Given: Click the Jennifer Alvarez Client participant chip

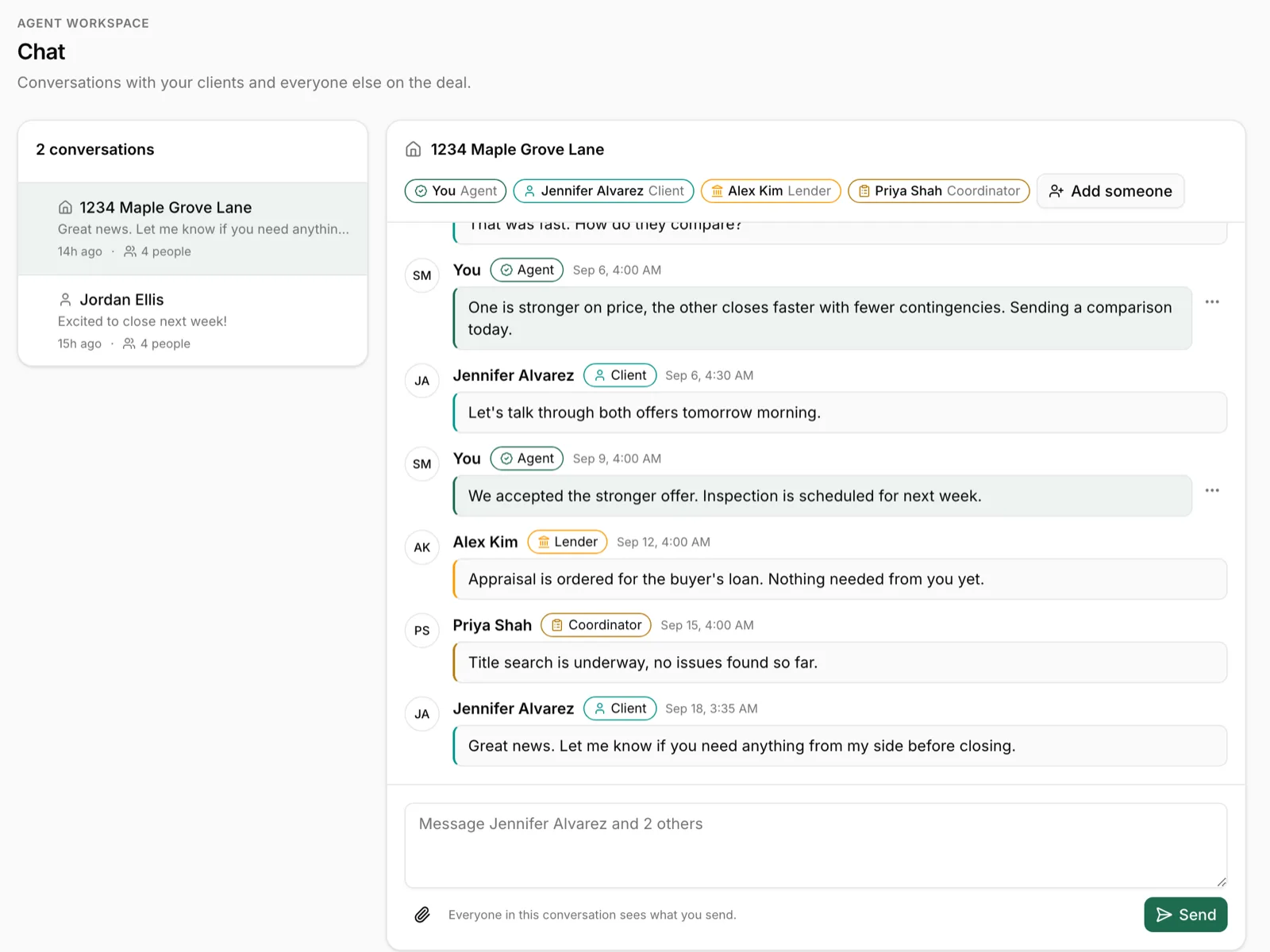Looking at the screenshot, I should (604, 191).
